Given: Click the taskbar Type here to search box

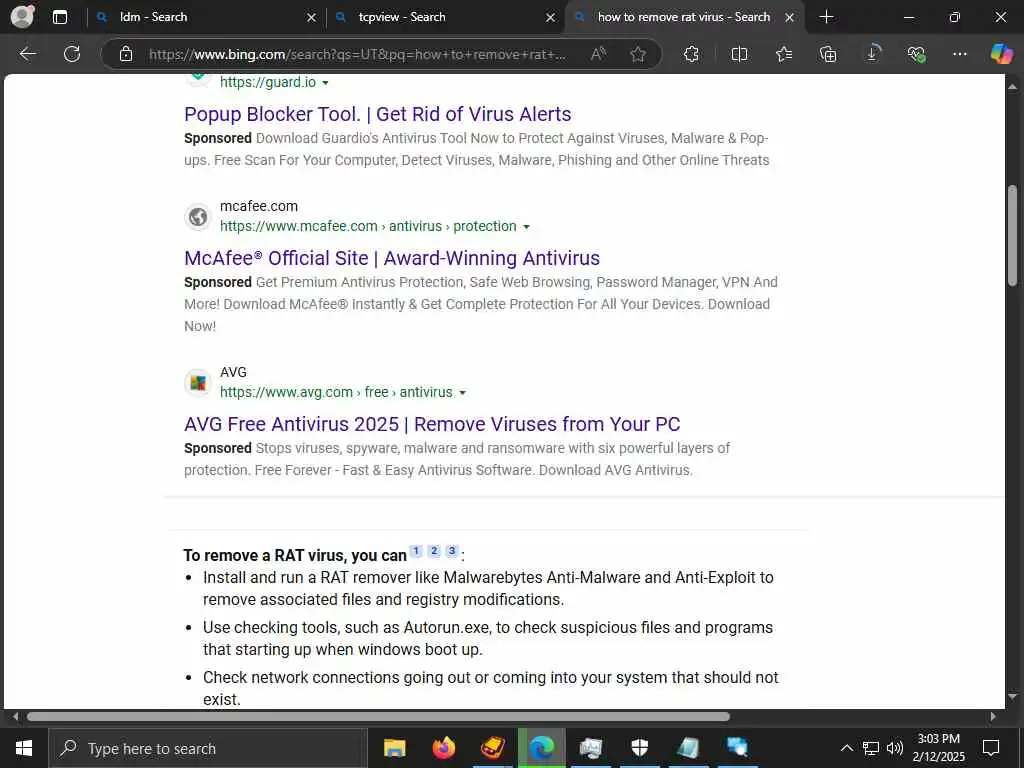Looking at the screenshot, I should click(x=208, y=748).
